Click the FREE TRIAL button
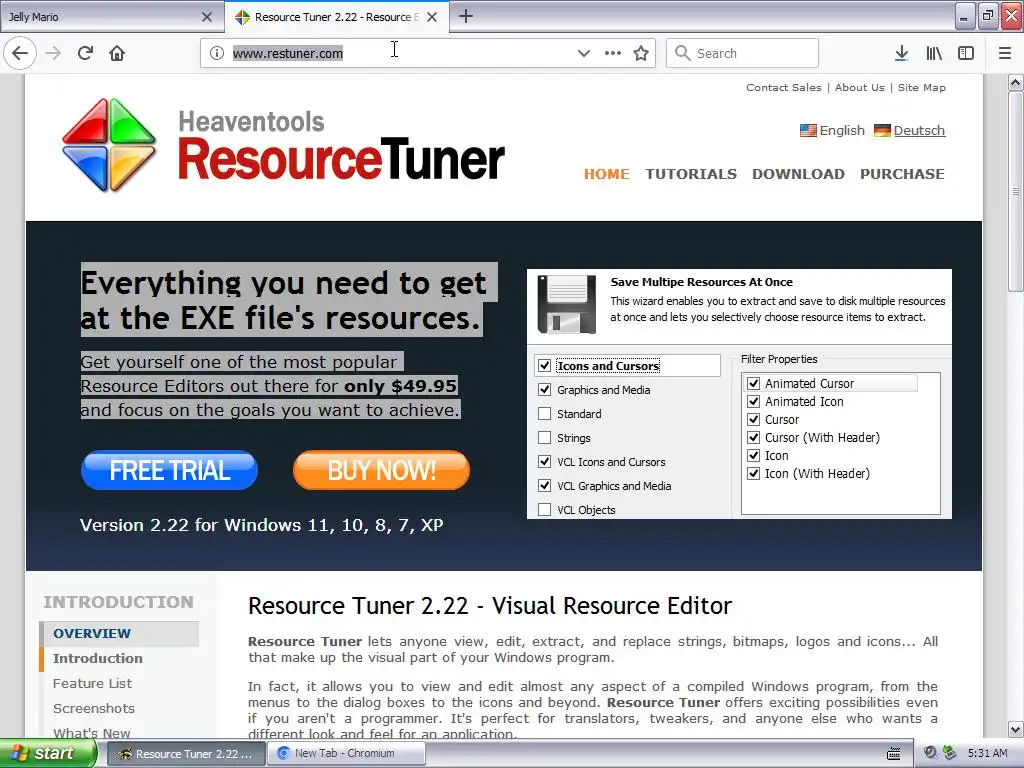 point(170,470)
